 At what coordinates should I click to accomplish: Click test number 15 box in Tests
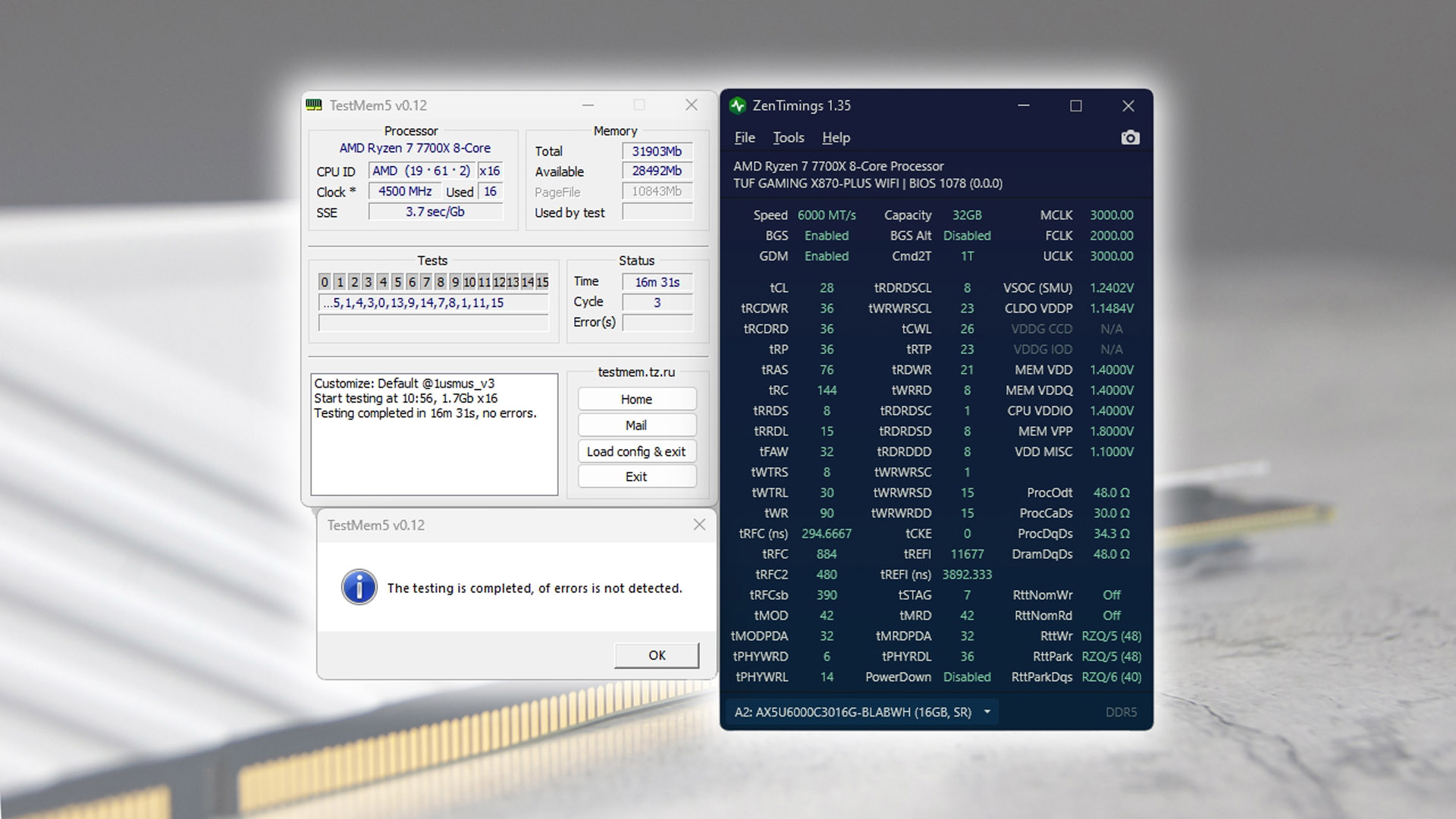point(542,282)
